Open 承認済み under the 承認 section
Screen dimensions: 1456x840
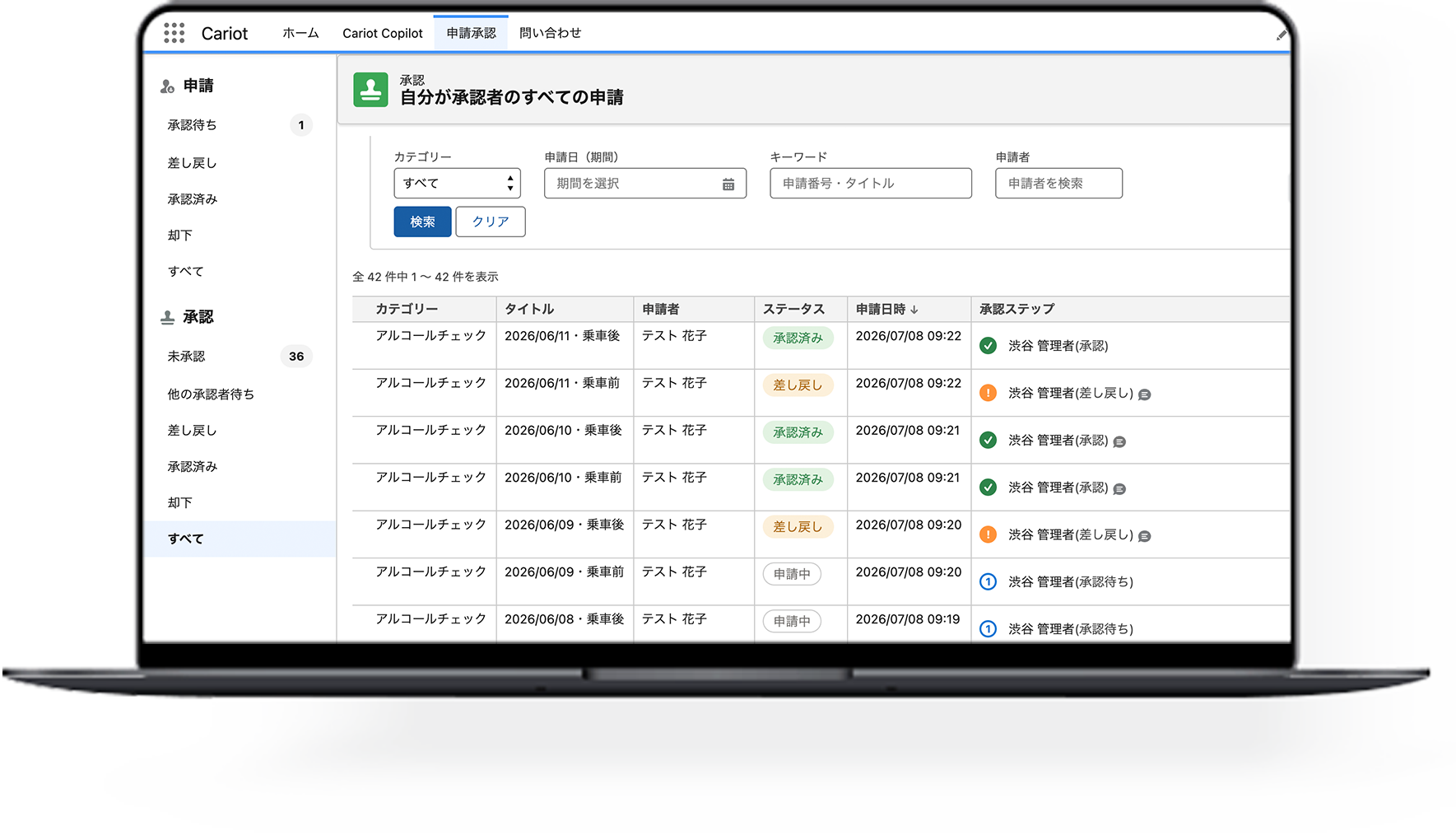193,467
